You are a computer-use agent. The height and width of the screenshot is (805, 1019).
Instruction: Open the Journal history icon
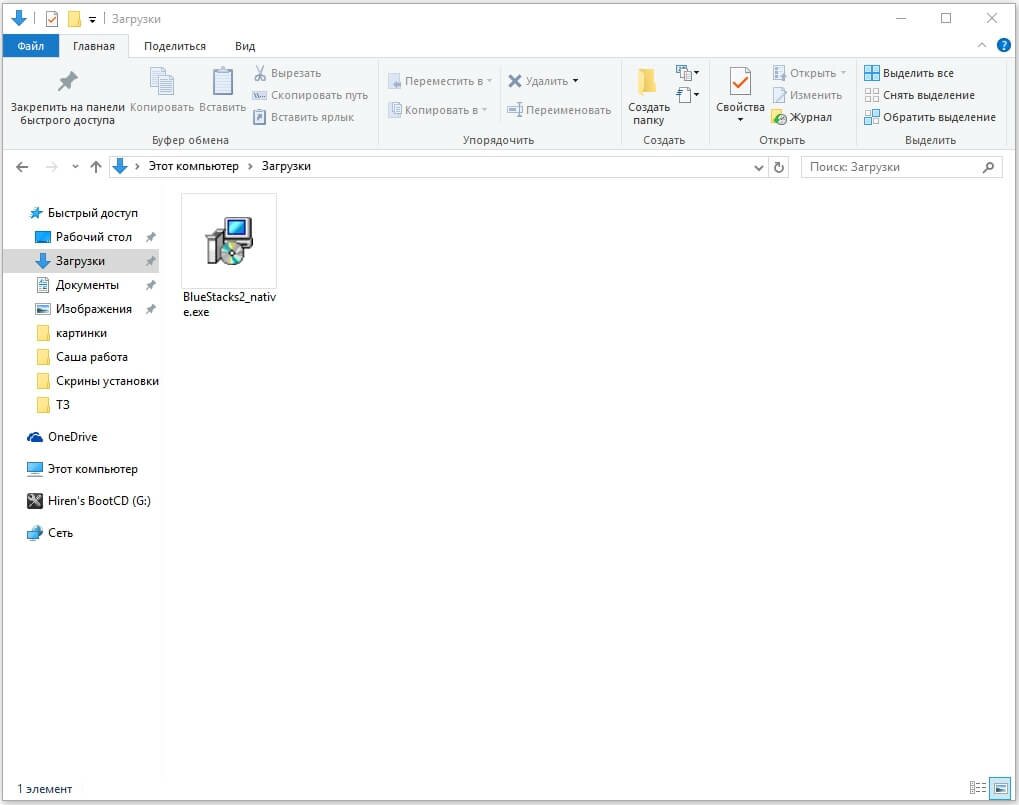[780, 117]
